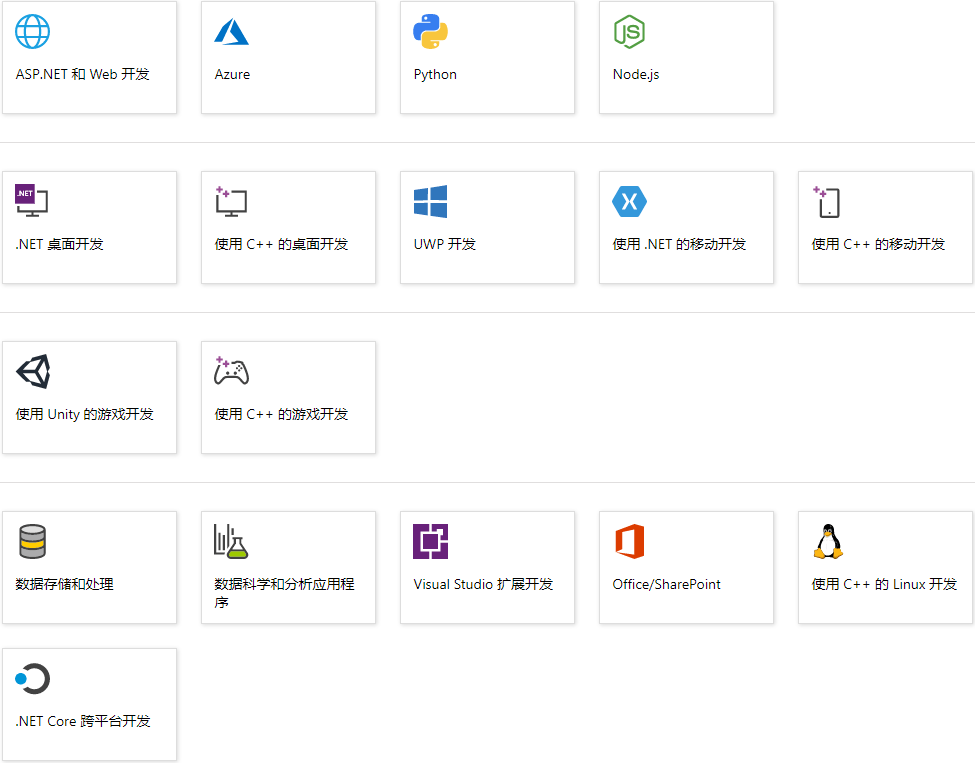
Task: Select the .NET 桌面开发 workload label
Action: click(x=60, y=244)
